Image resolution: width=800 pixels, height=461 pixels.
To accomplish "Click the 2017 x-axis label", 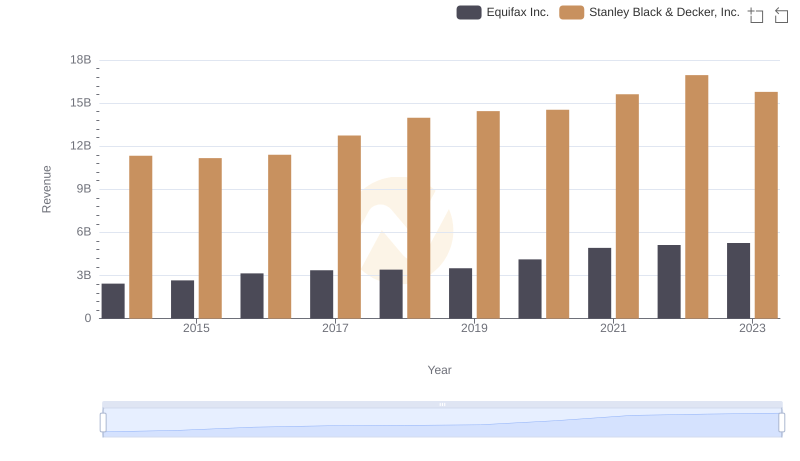I will (x=335, y=328).
